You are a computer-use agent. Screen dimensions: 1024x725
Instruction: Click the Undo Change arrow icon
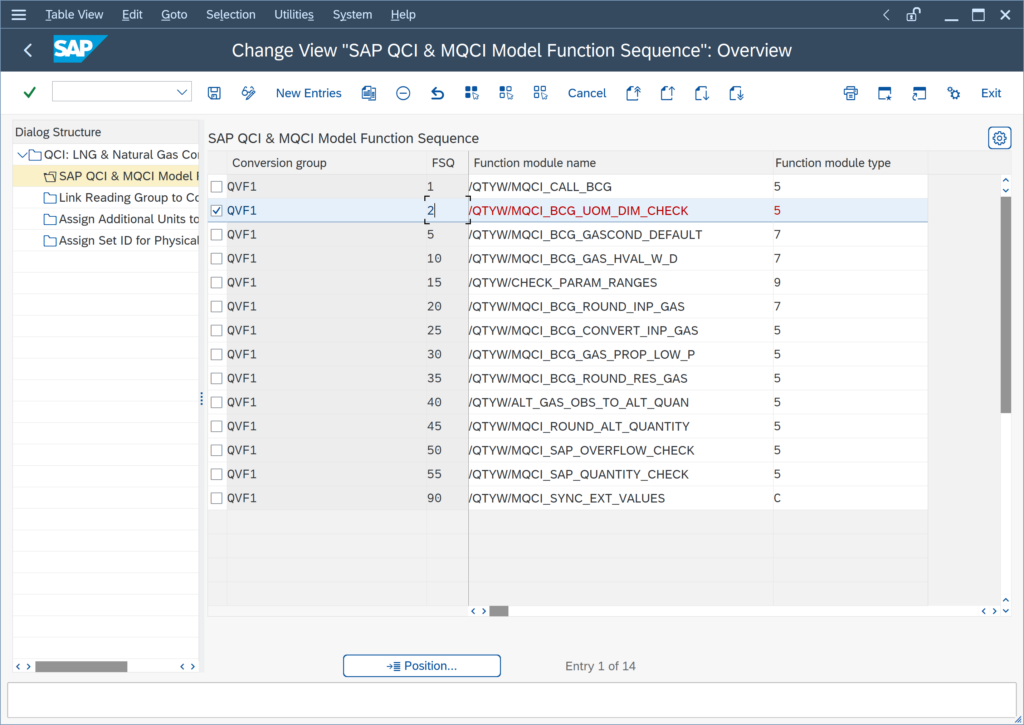[x=438, y=93]
